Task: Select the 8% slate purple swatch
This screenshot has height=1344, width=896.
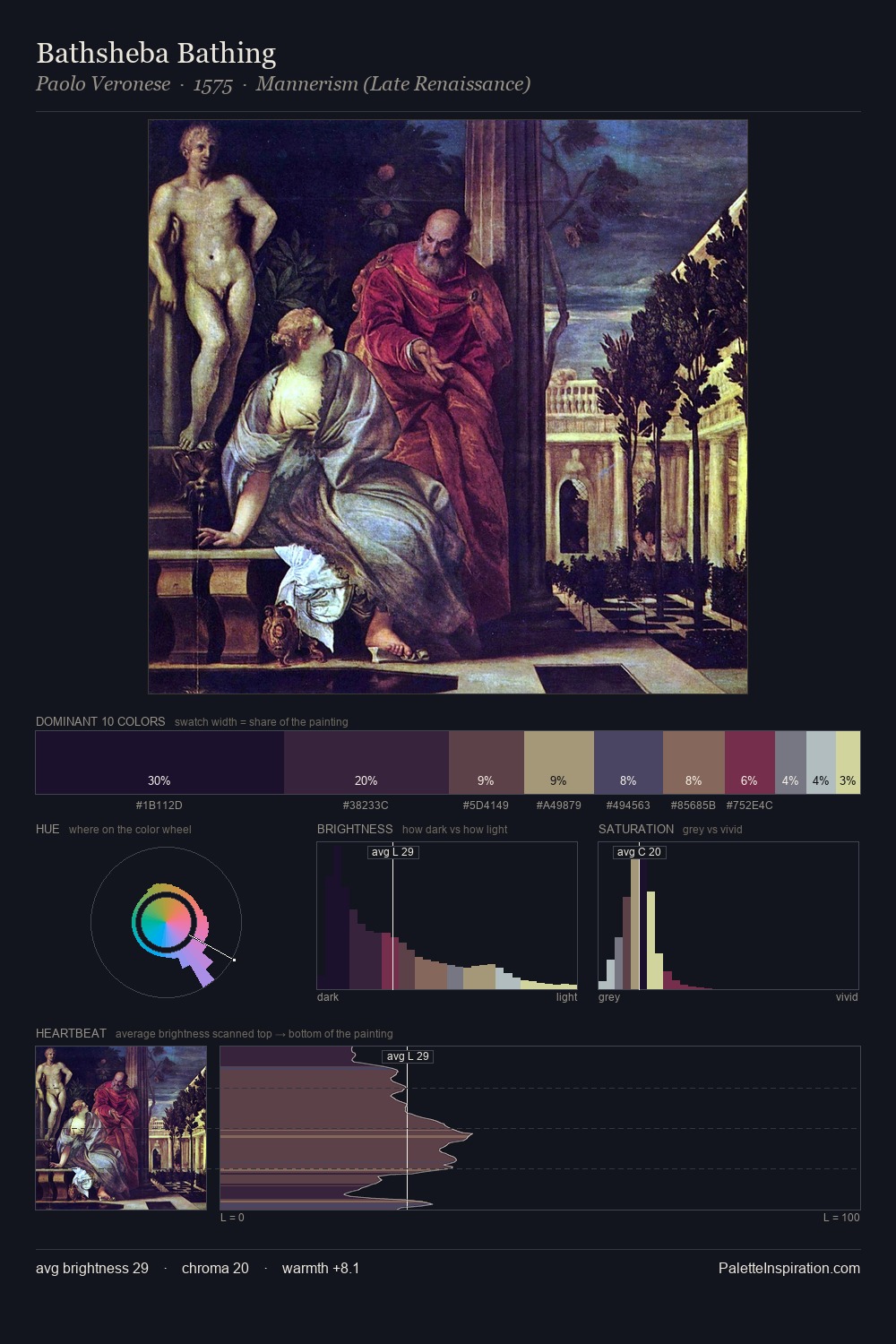Action: pos(628,762)
